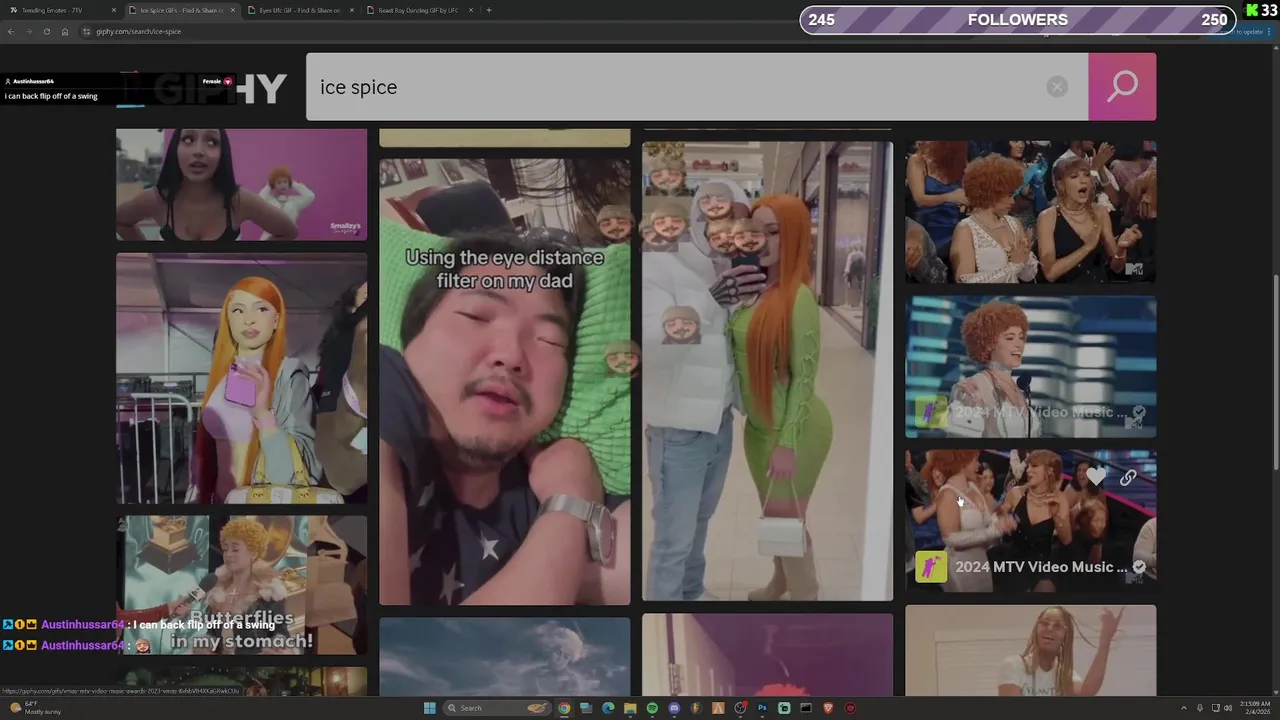This screenshot has width=1280, height=720.
Task: Show hidden system tray icons
Action: (1184, 708)
